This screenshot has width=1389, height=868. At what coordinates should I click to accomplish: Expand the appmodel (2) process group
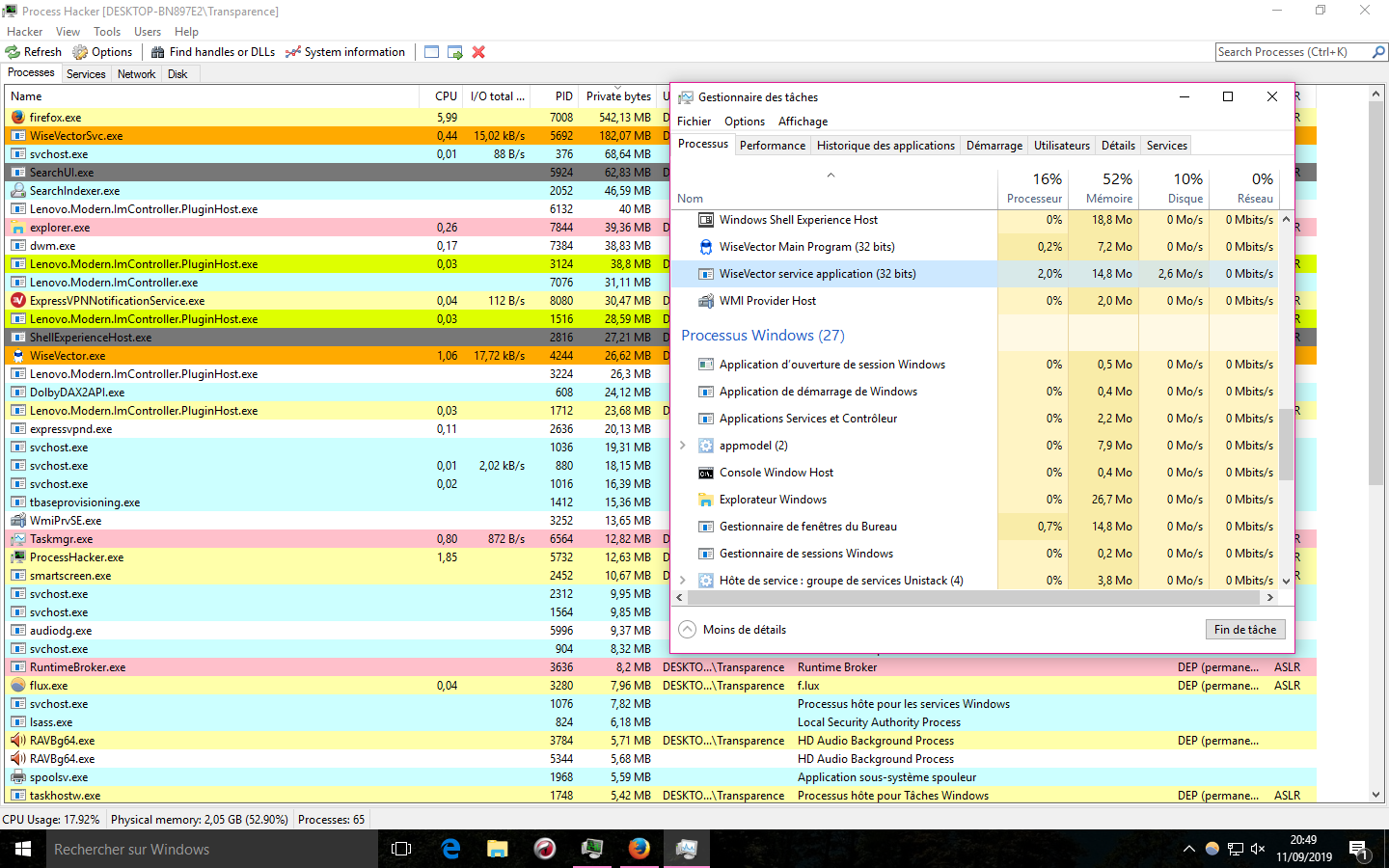(x=683, y=446)
